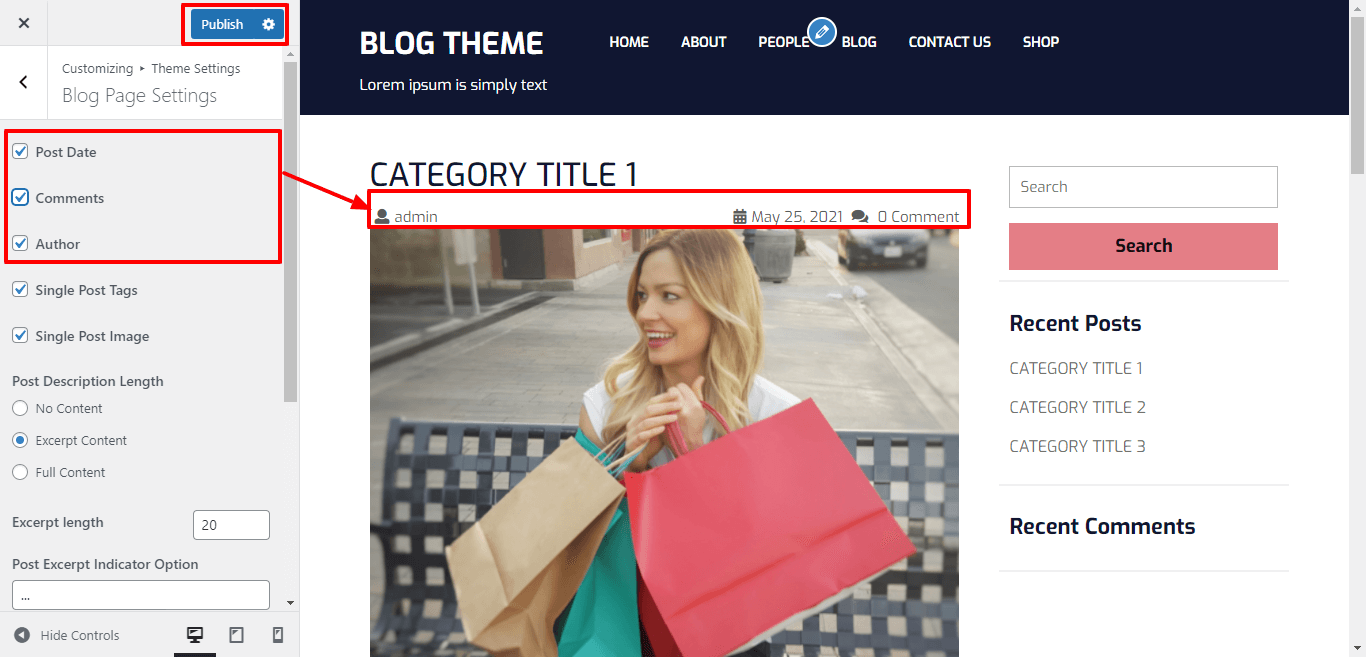Go back with the left chevron arrow
The image size is (1366, 657).
[24, 82]
